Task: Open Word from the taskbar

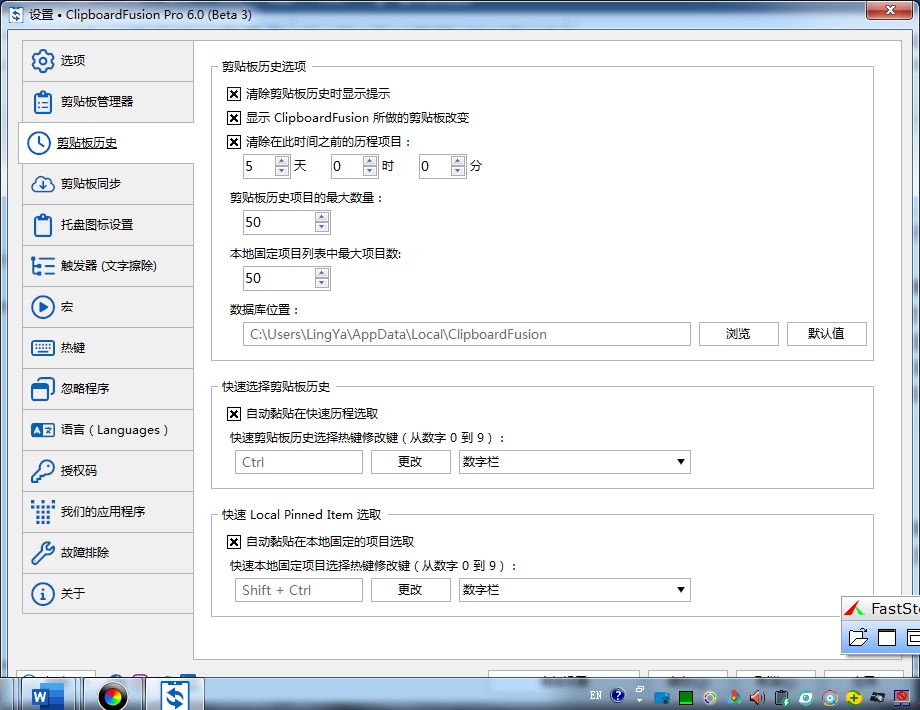Action: tap(48, 696)
